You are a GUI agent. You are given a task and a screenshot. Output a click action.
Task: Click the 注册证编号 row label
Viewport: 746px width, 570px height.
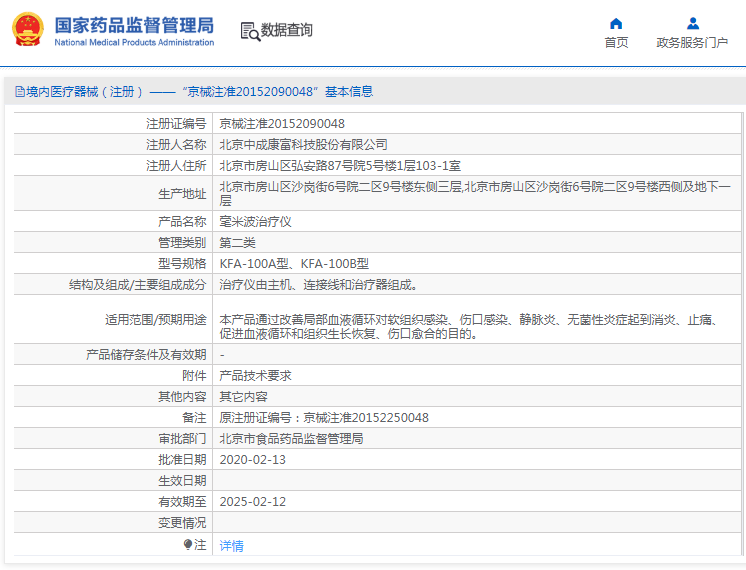pos(176,124)
